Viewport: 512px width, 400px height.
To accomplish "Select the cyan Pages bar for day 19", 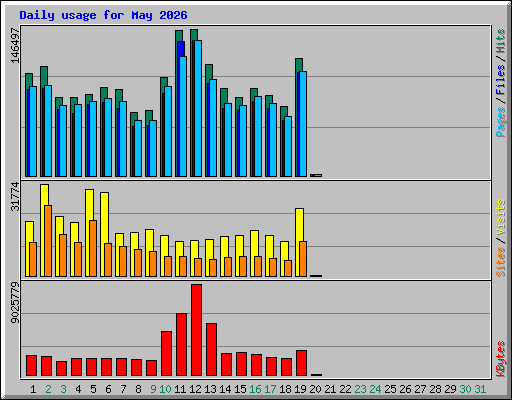I will pos(303,124).
